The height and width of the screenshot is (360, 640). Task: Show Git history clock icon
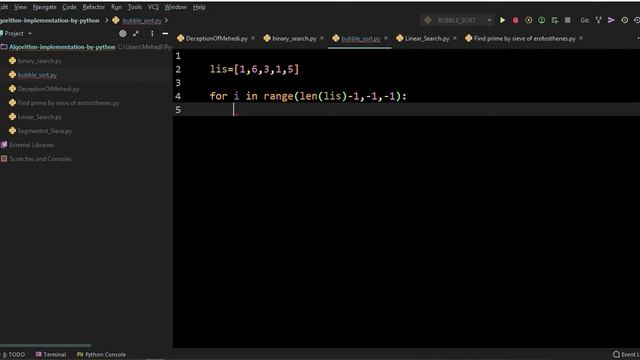tap(624, 20)
